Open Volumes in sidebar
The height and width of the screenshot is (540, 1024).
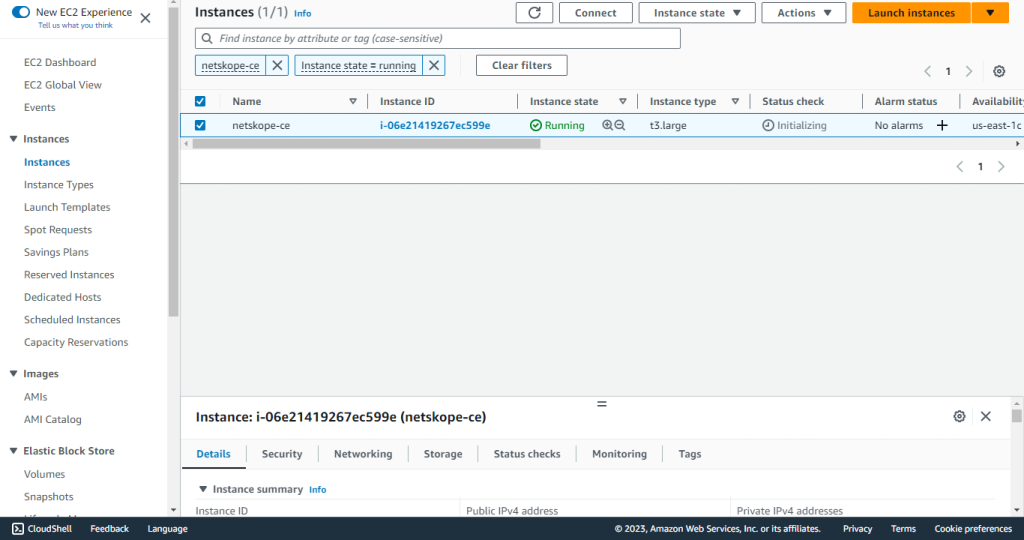(x=44, y=474)
